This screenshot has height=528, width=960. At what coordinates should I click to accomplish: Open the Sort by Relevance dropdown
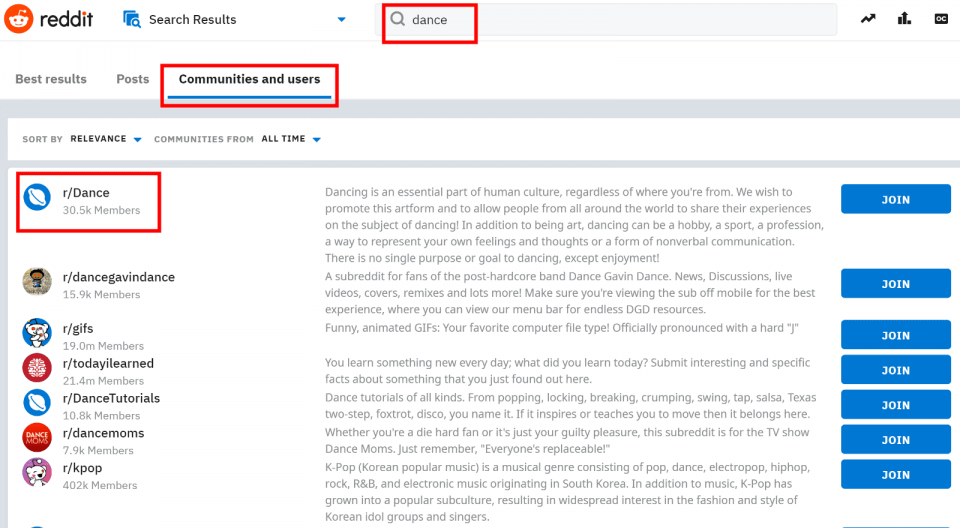(106, 139)
